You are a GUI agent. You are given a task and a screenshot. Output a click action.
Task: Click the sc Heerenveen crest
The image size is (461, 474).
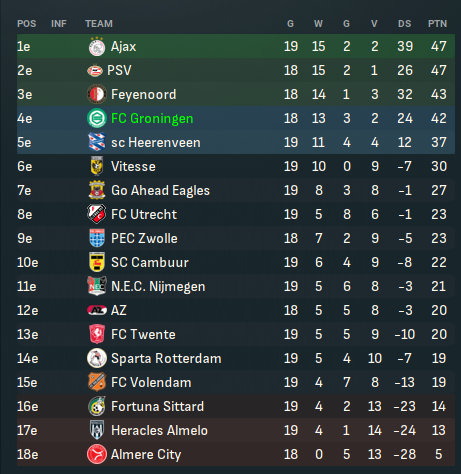point(97,142)
